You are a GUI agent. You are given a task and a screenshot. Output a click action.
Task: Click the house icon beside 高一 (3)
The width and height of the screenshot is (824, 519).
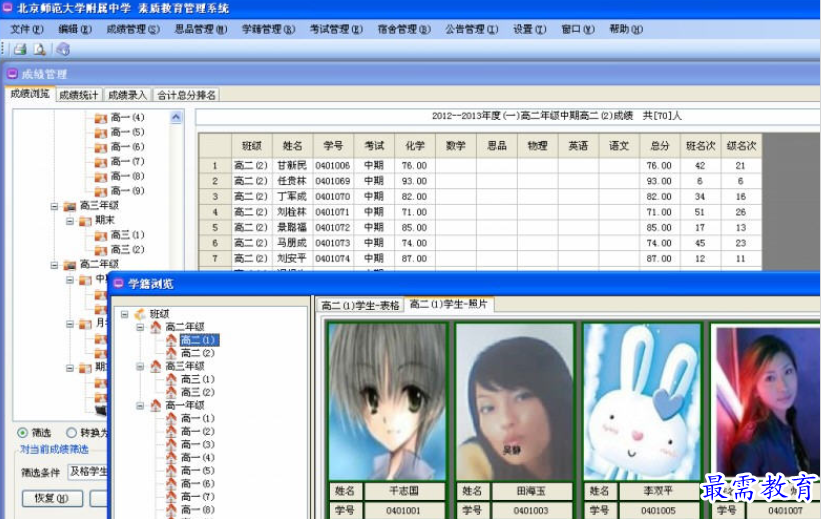pyautogui.click(x=171, y=445)
